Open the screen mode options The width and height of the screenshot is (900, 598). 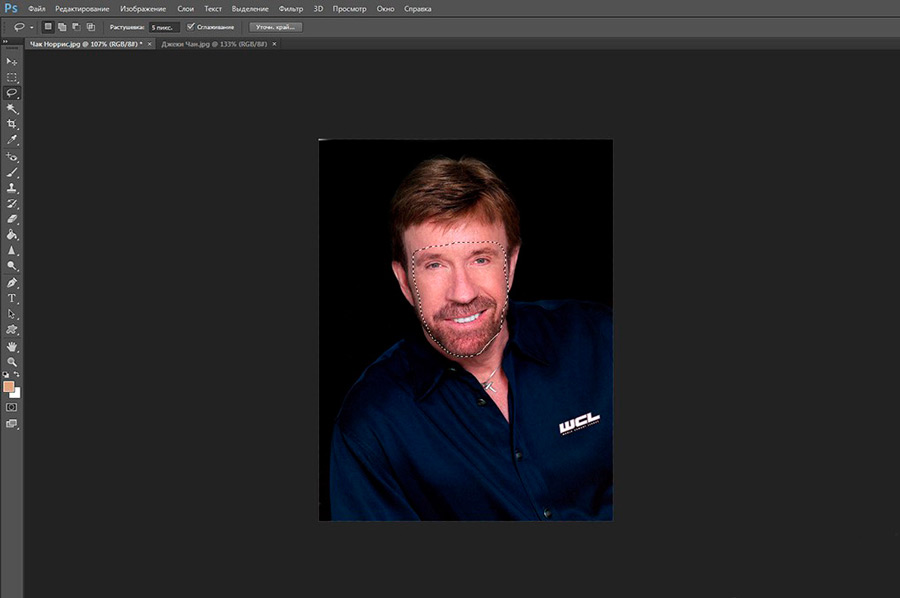[x=12, y=424]
